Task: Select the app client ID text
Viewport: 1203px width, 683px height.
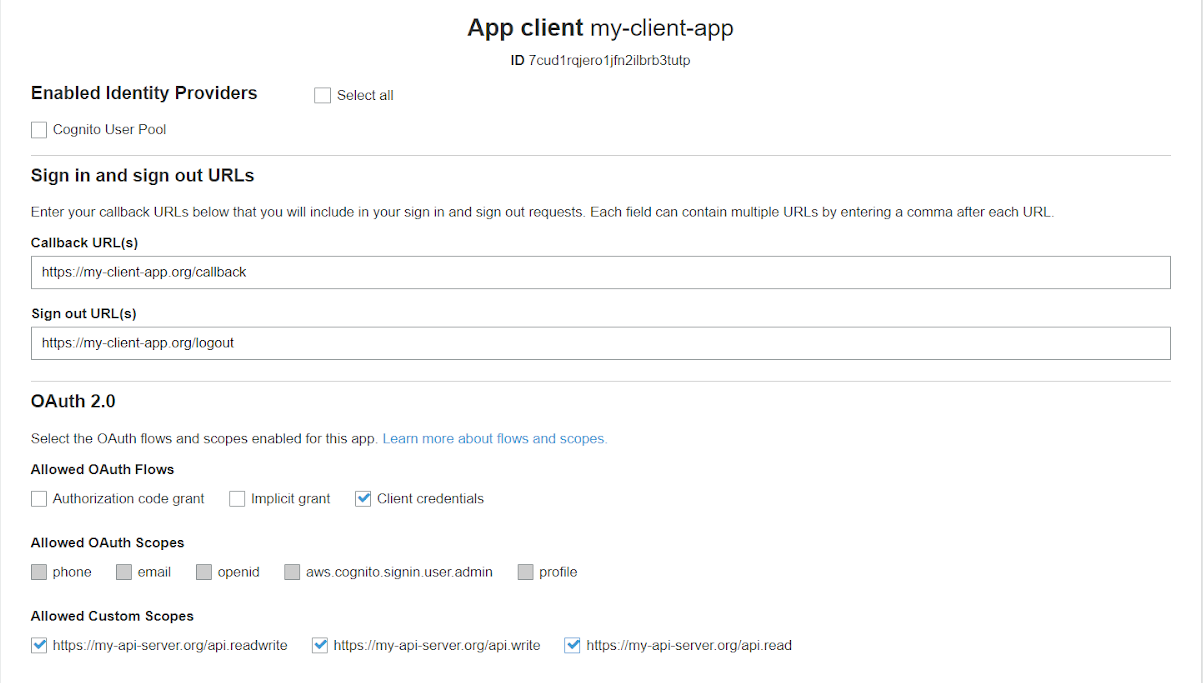Action: 608,60
